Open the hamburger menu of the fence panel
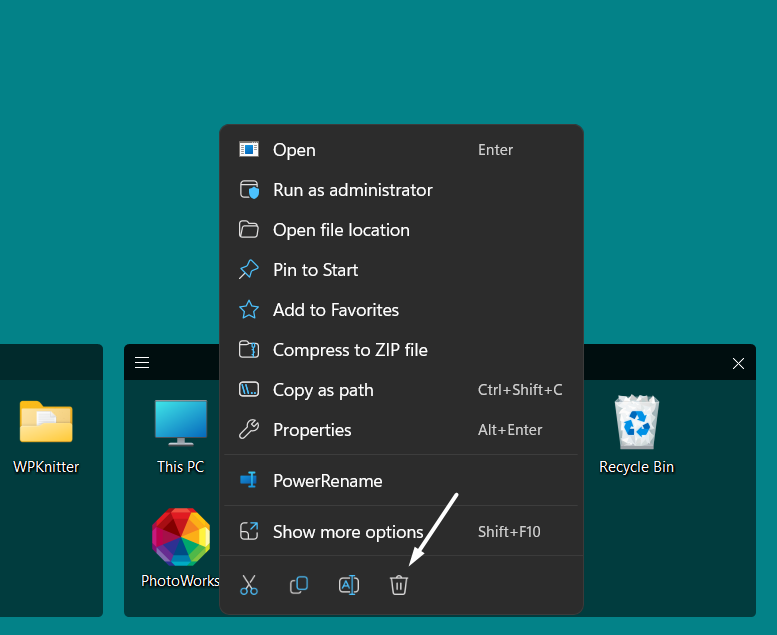 coord(142,363)
